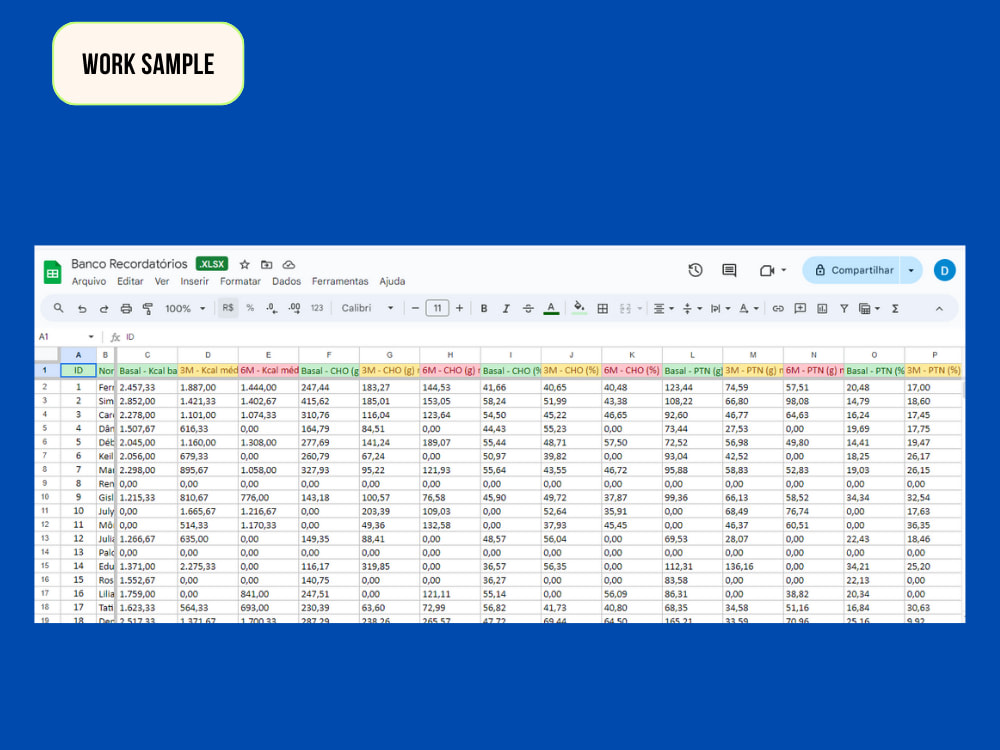
Task: Click the font size field 11
Action: 438,308
